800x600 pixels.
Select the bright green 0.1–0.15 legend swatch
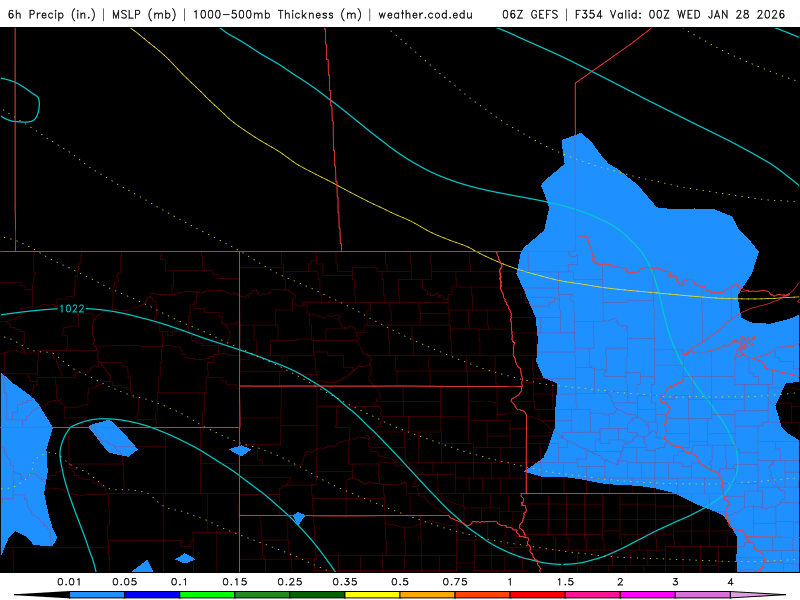tap(207, 595)
